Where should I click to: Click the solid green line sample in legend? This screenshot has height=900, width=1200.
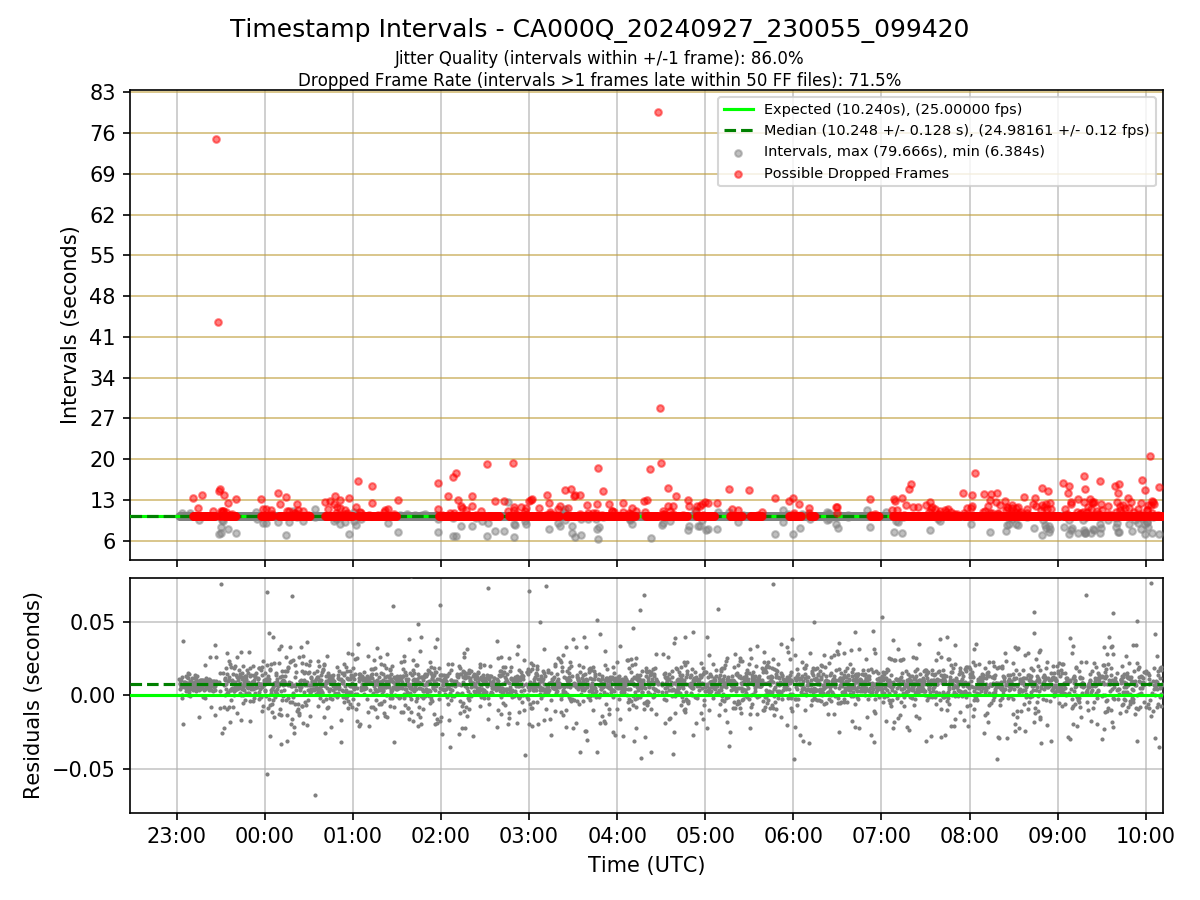click(738, 109)
